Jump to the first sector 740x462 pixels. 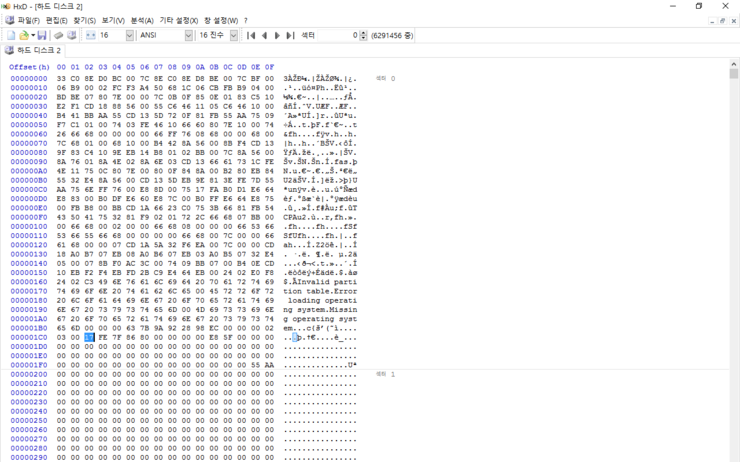tap(252, 35)
